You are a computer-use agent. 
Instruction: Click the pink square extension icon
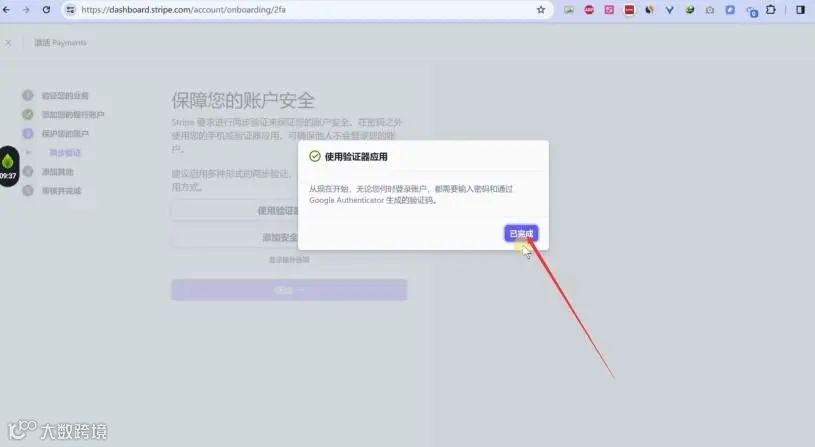[609, 10]
